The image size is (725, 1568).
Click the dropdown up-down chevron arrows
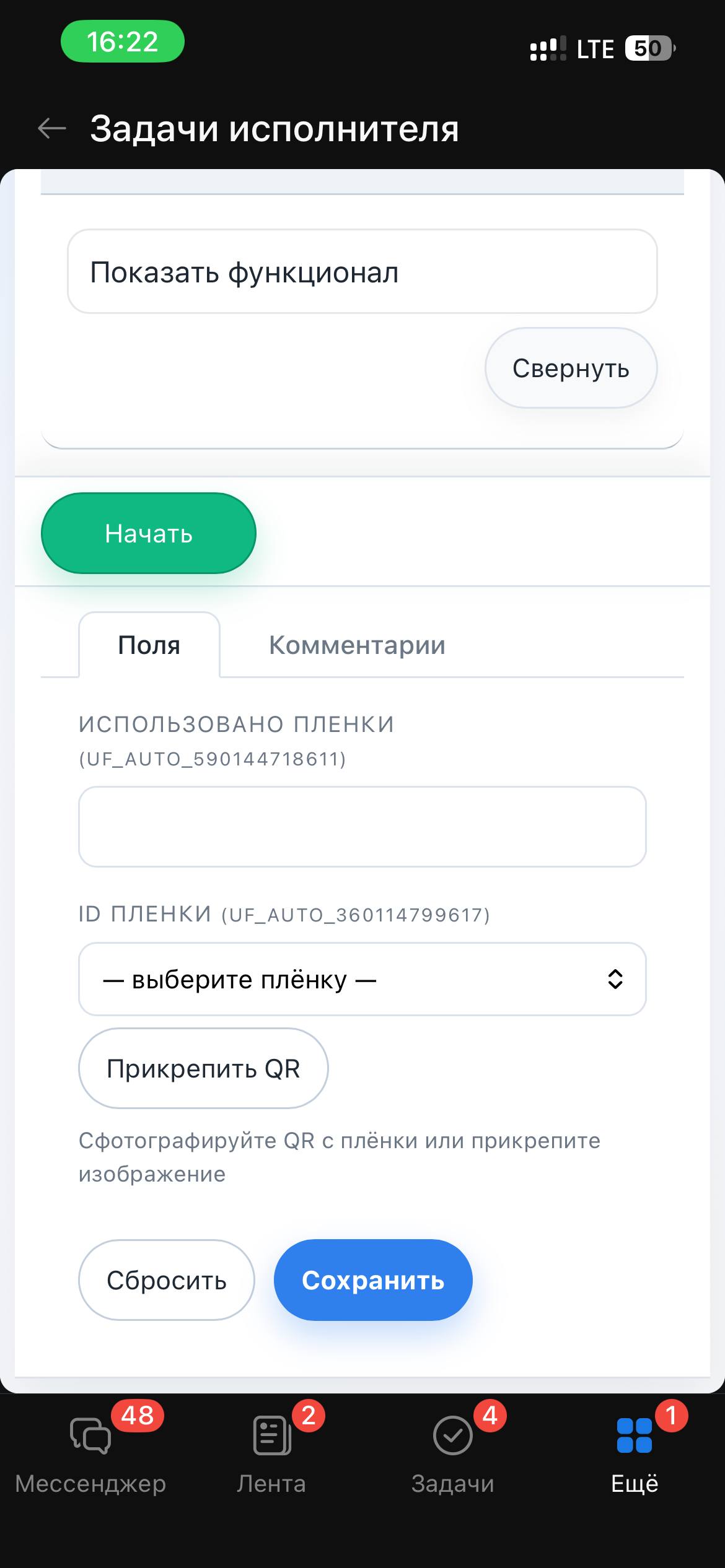pyautogui.click(x=615, y=979)
